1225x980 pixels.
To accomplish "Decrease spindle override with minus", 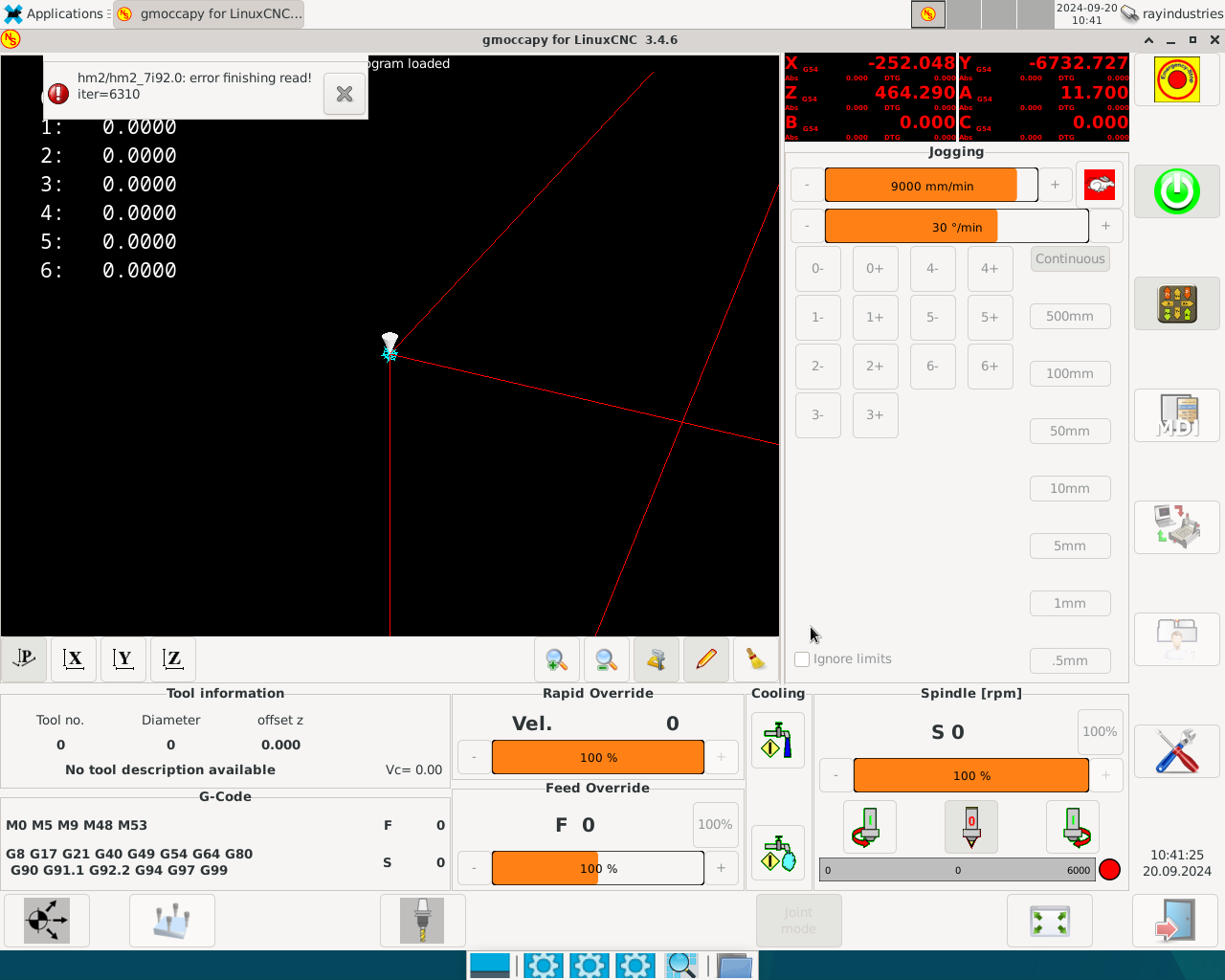I will [x=836, y=776].
